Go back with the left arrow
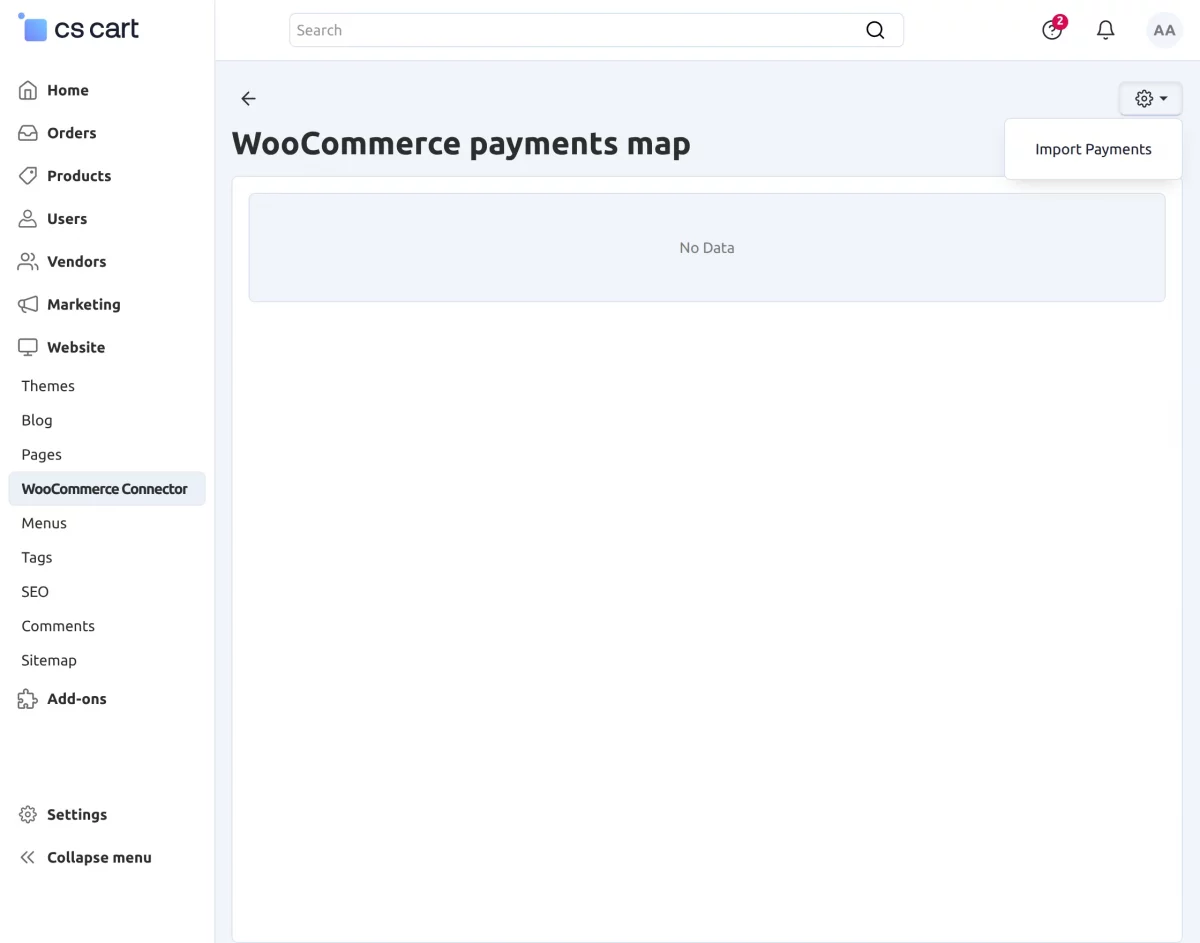 248,98
